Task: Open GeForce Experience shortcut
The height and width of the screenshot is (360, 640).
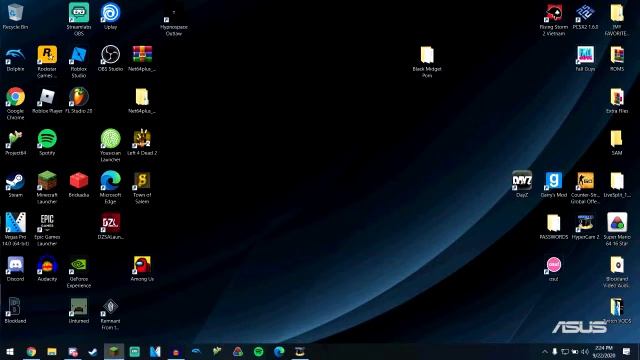Action: [x=79, y=272]
